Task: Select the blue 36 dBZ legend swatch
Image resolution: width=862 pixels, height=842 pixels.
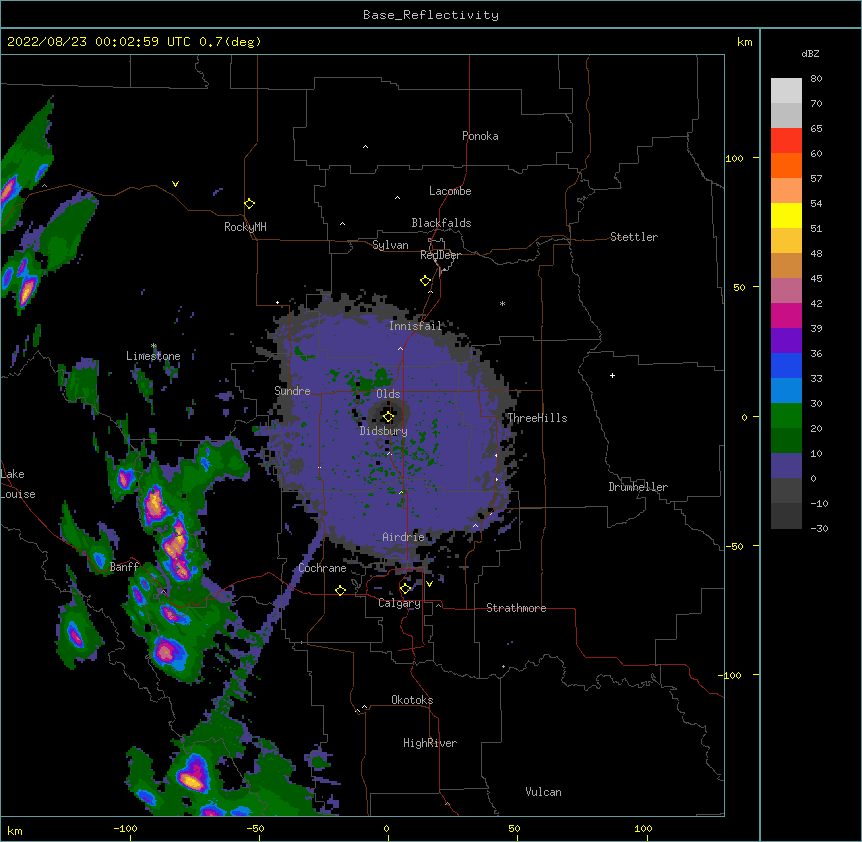Action: 786,365
